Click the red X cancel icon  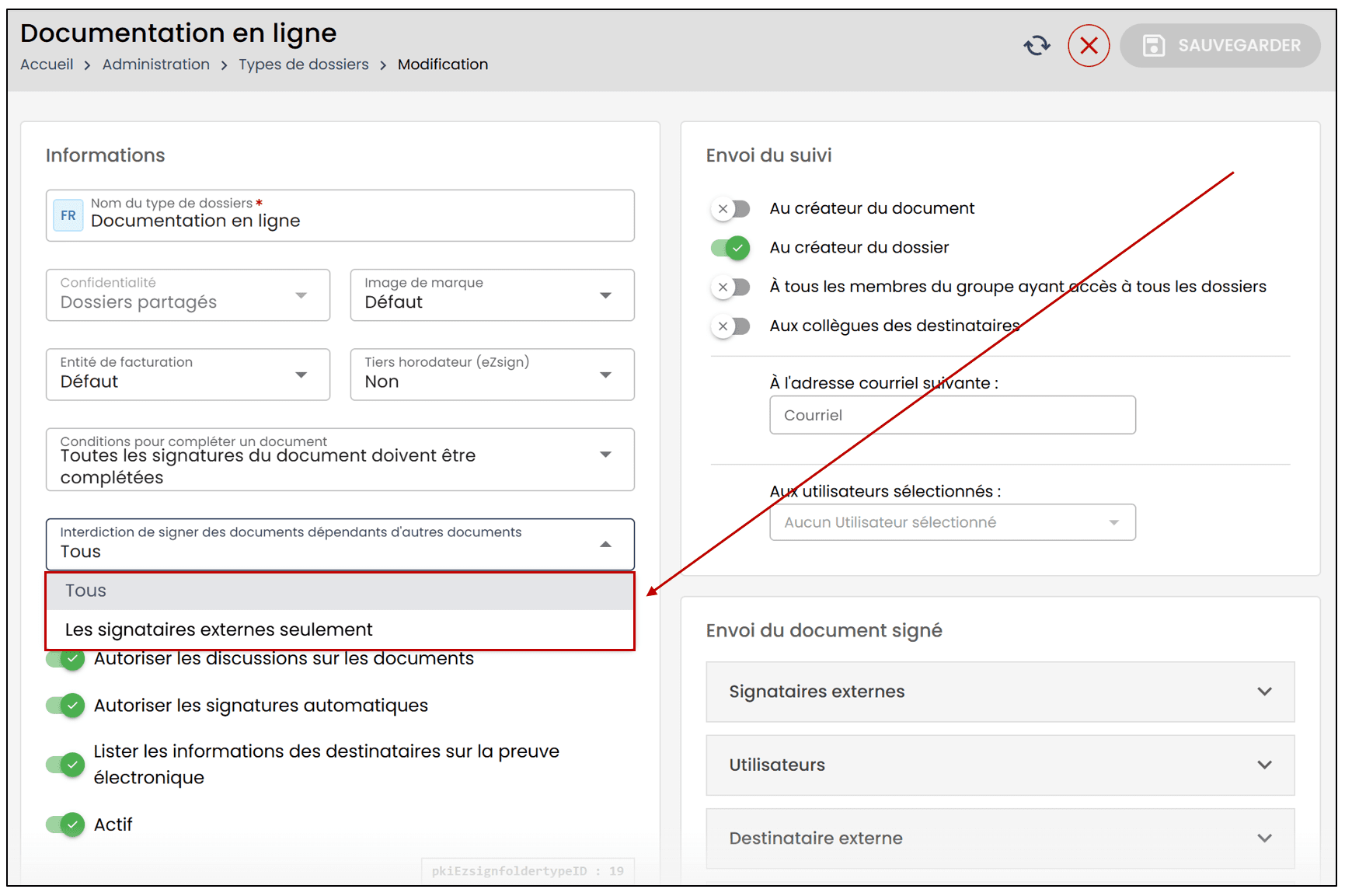pos(1088,46)
